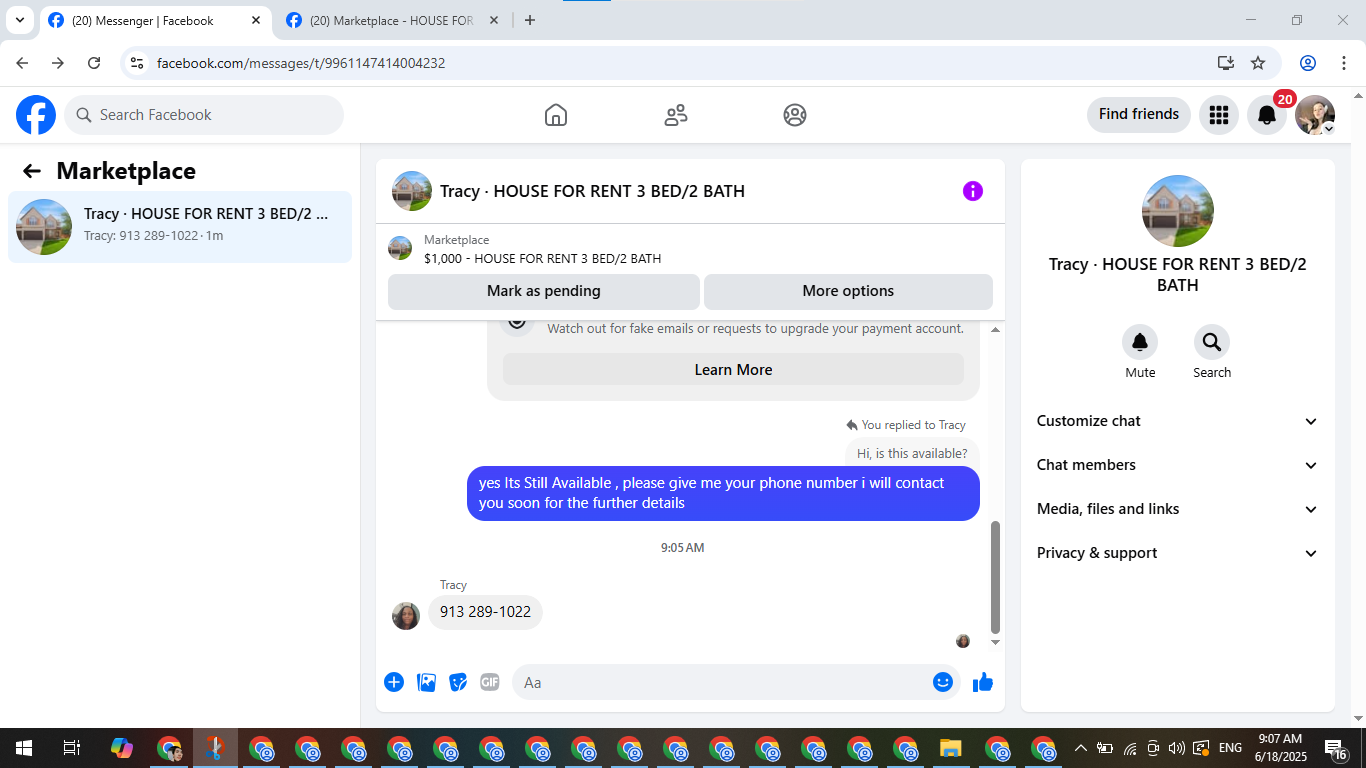Viewport: 1366px width, 768px height.
Task: Open the Groups icon in Facebook's top navigation
Action: point(795,115)
